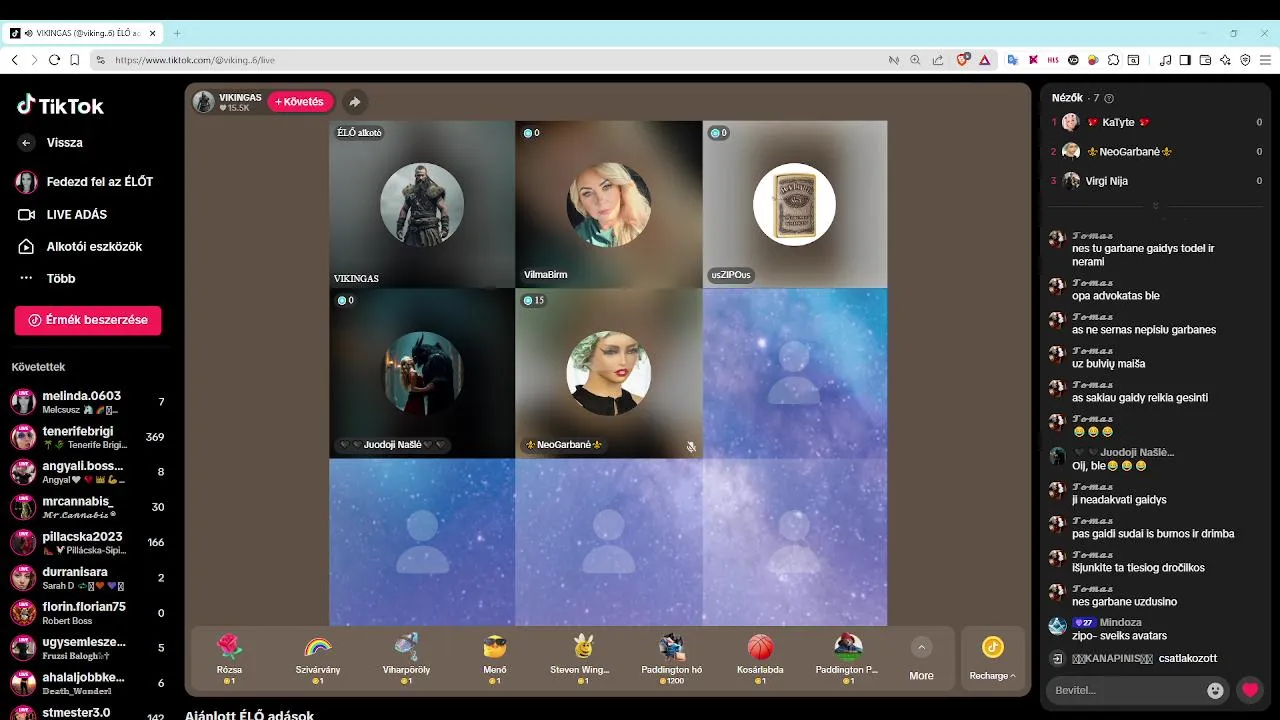Open the browser hamburger menu
1280x720 pixels.
pos(1265,60)
